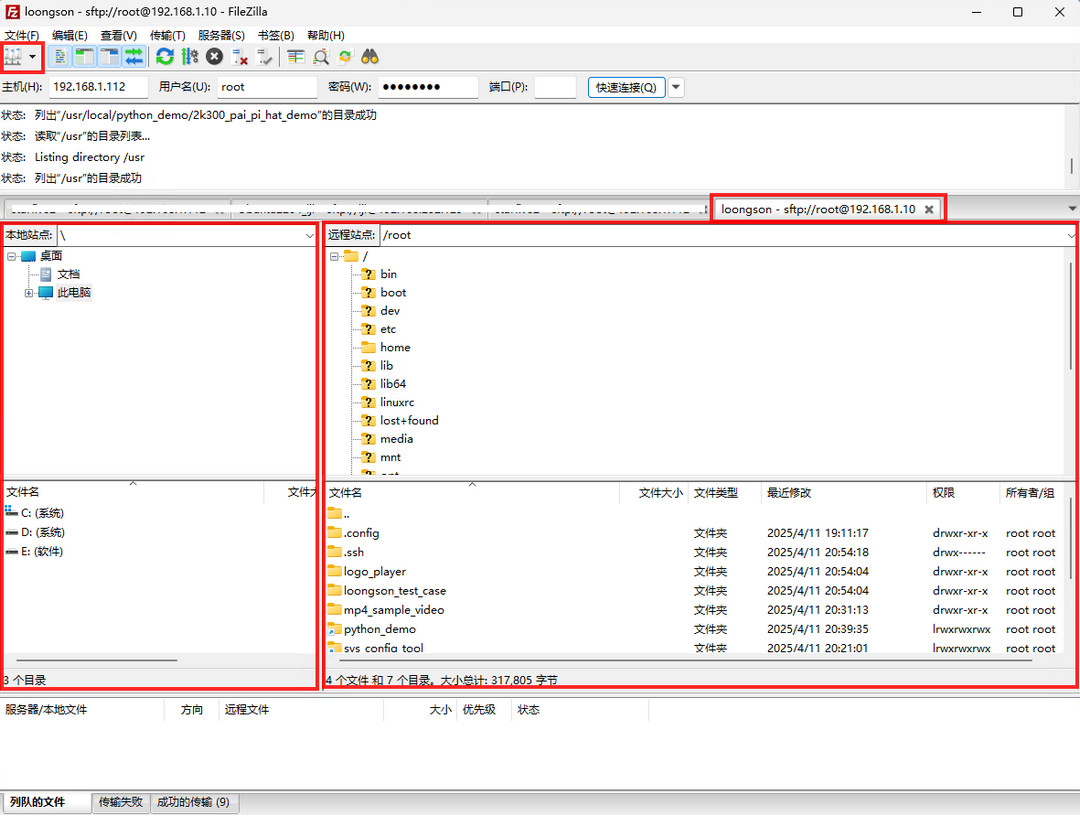Click the 密码 password field
Viewport: 1080px width, 816px height.
click(428, 87)
